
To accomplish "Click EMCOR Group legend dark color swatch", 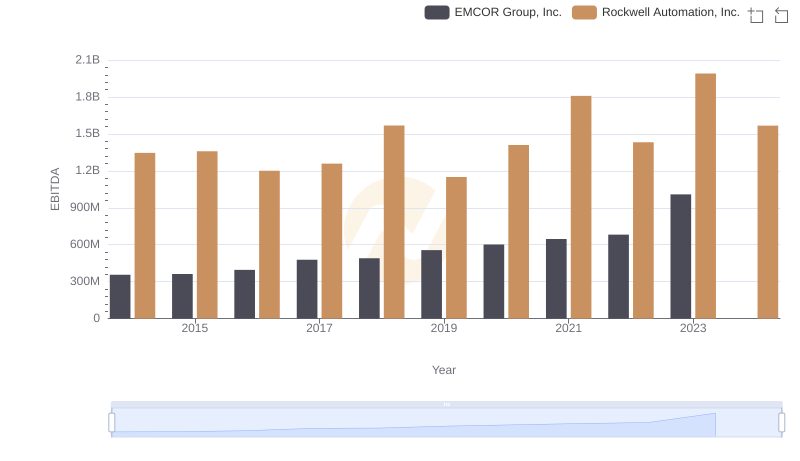I will point(437,12).
